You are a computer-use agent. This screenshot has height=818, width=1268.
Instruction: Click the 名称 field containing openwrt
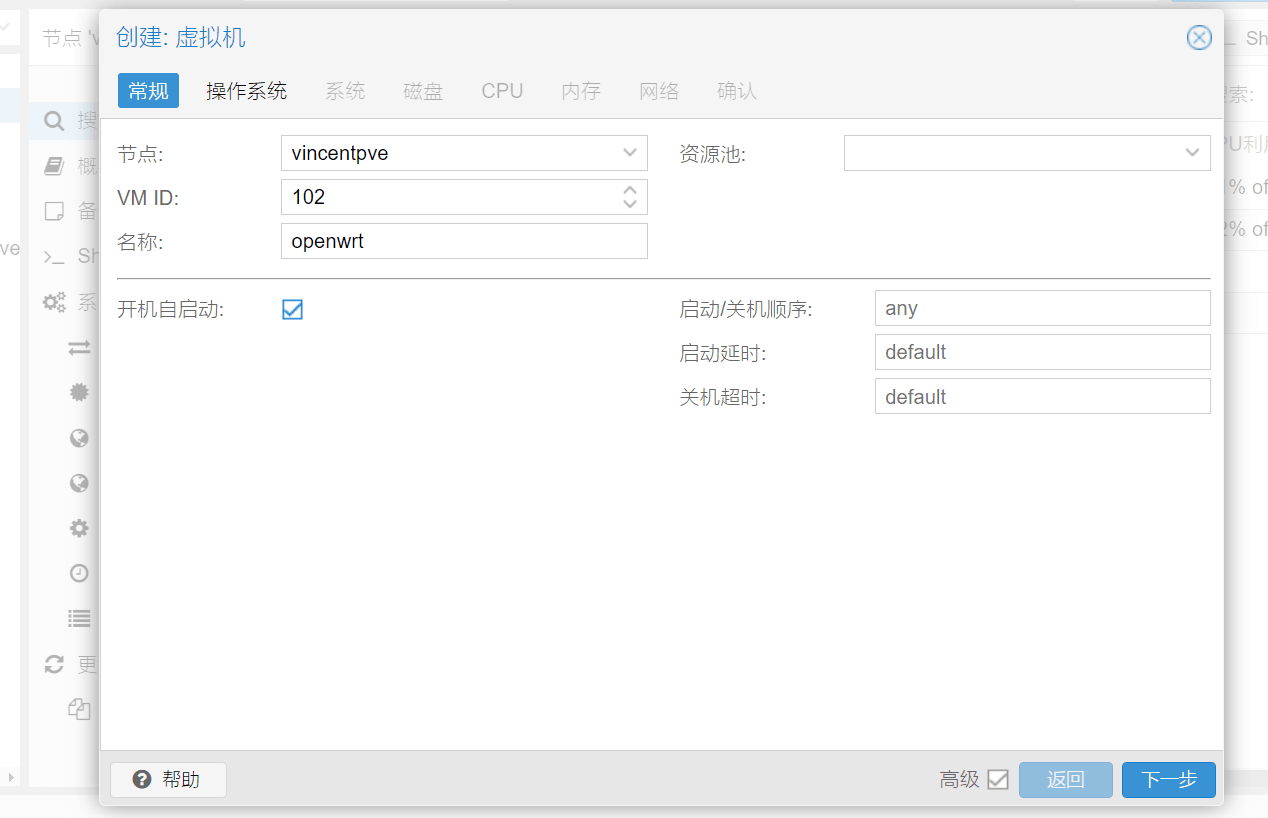[464, 241]
